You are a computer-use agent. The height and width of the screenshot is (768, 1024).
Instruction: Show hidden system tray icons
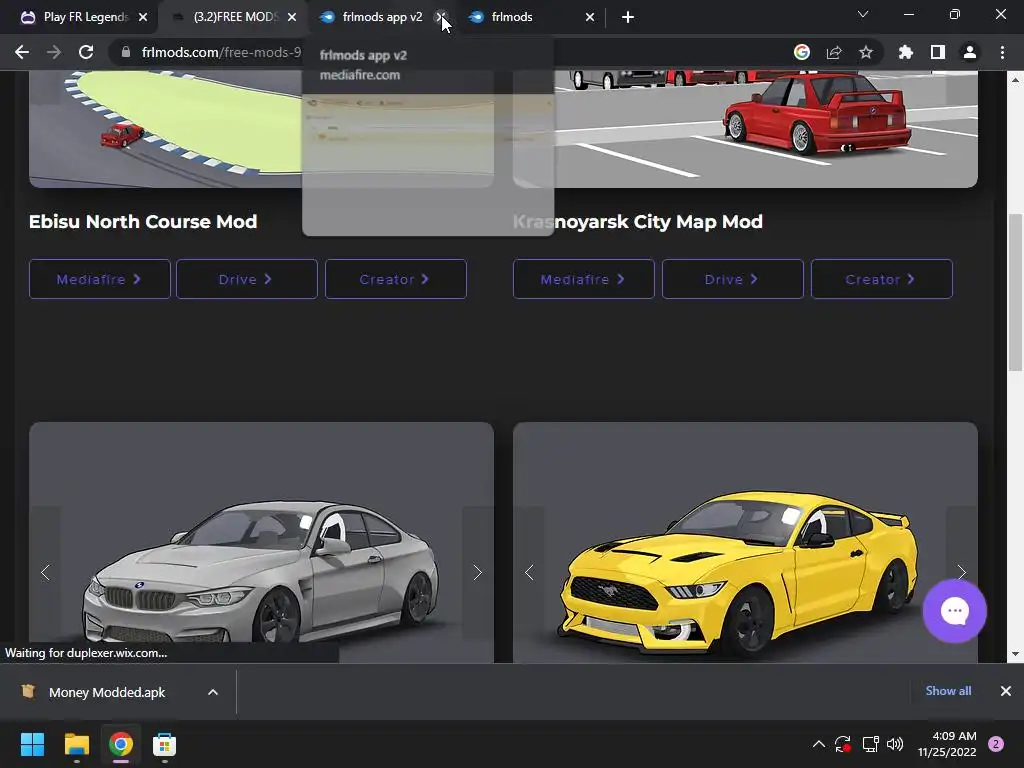point(818,744)
